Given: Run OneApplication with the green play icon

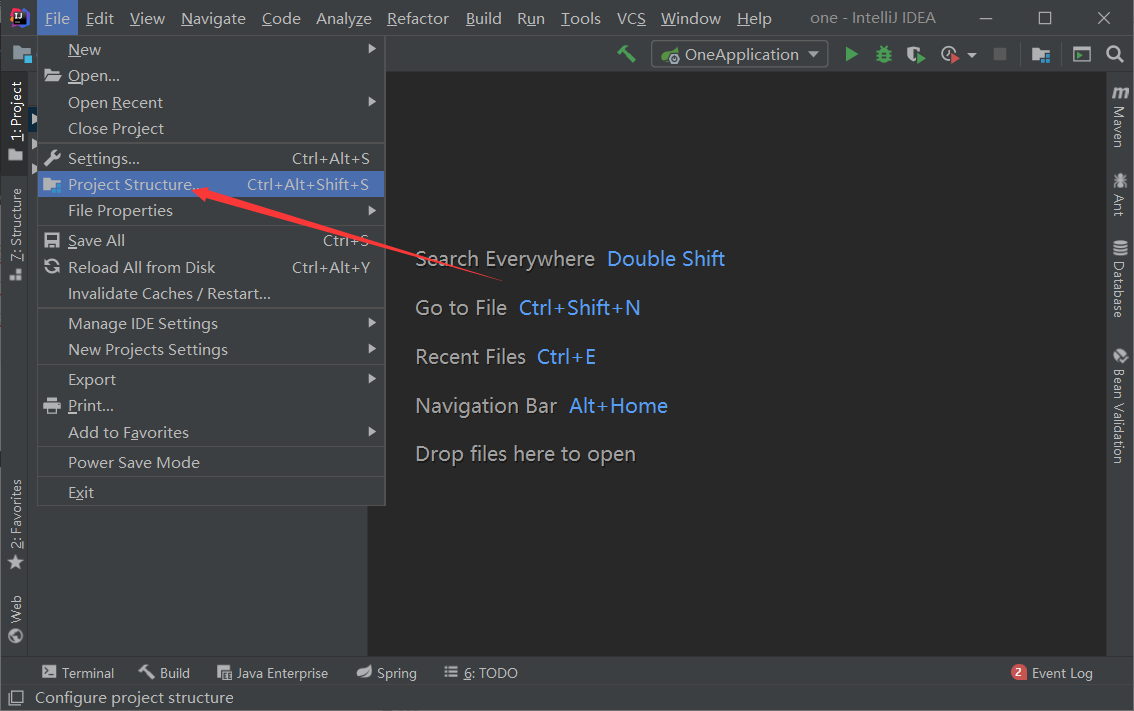Looking at the screenshot, I should pos(851,54).
